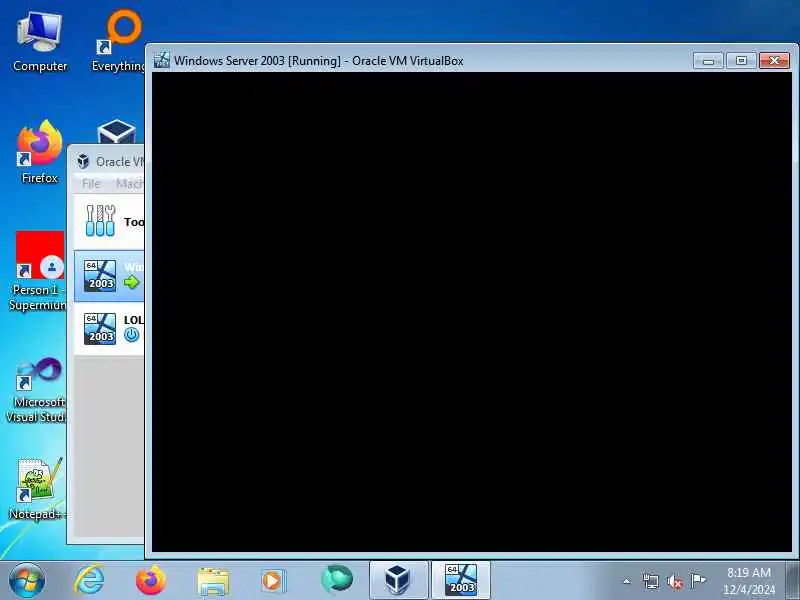
Task: Open the muted volume tray icon
Action: (x=674, y=581)
